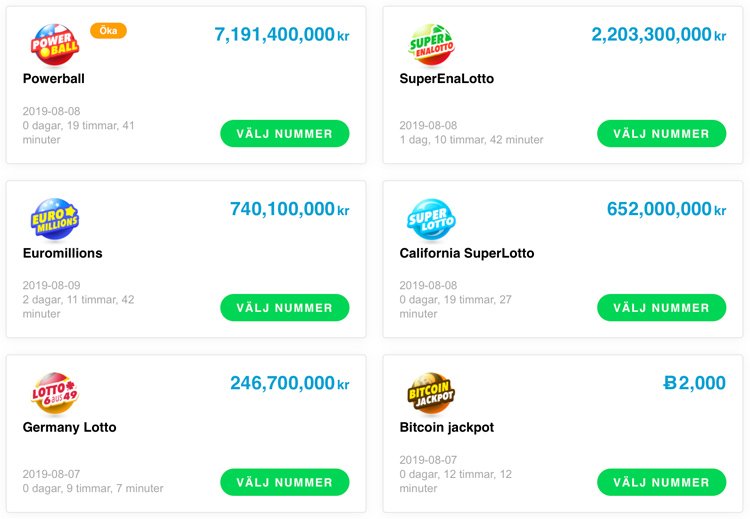Click the Germany Lotto title text

pos(69,427)
